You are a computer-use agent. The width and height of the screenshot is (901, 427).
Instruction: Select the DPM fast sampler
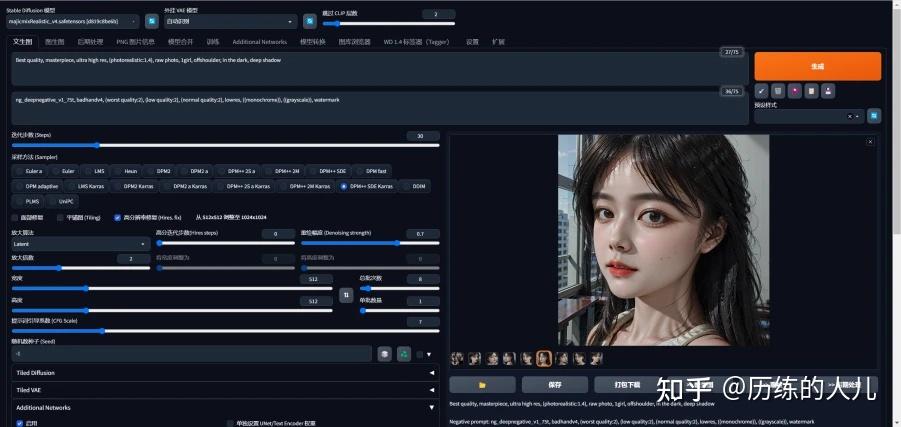(x=372, y=171)
